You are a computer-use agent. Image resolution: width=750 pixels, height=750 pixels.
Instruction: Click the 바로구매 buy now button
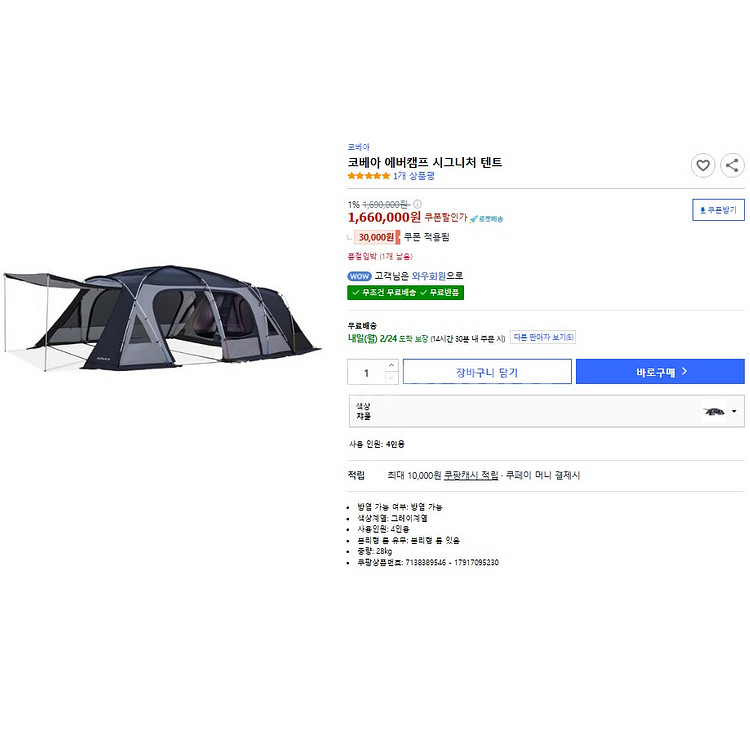tap(660, 372)
